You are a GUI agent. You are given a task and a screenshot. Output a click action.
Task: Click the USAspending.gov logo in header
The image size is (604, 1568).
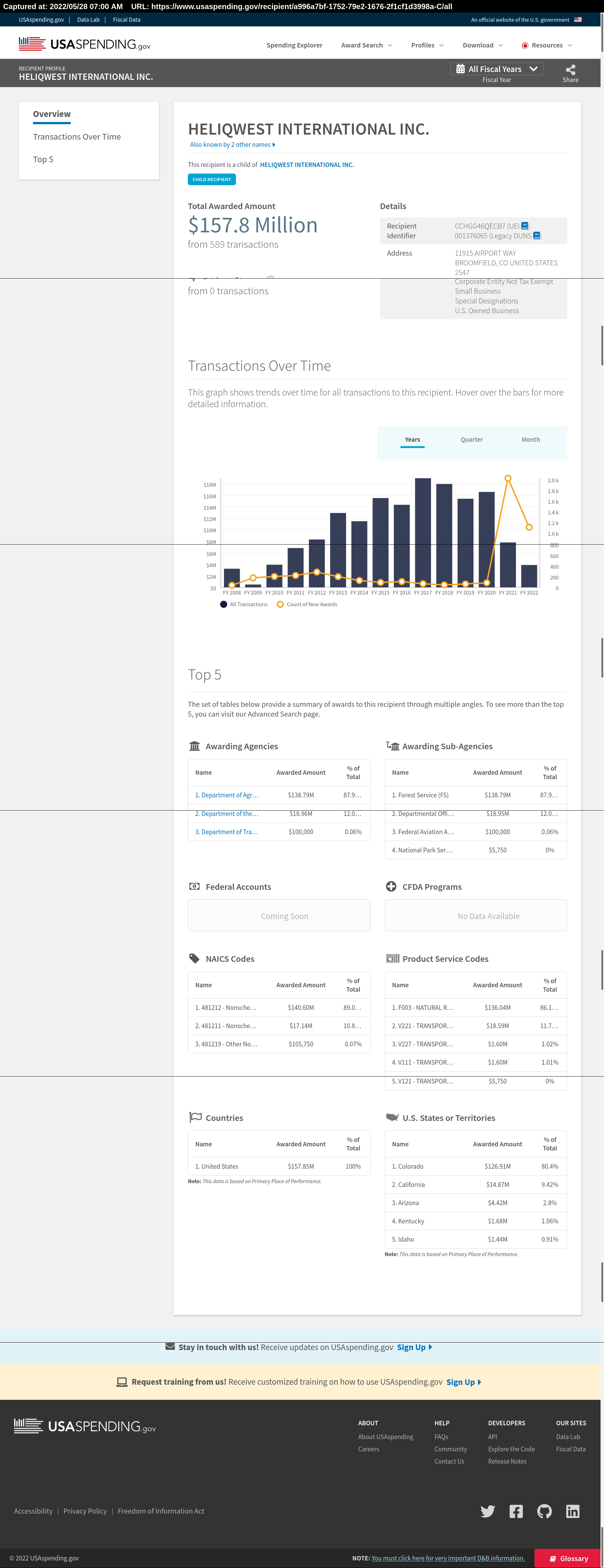tap(85, 44)
